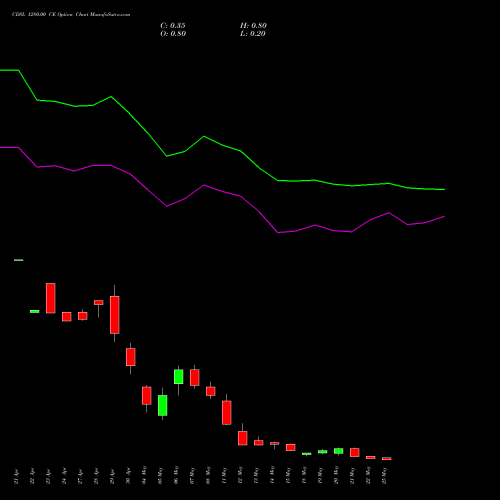Click the '25 May' date axis label

[385, 476]
